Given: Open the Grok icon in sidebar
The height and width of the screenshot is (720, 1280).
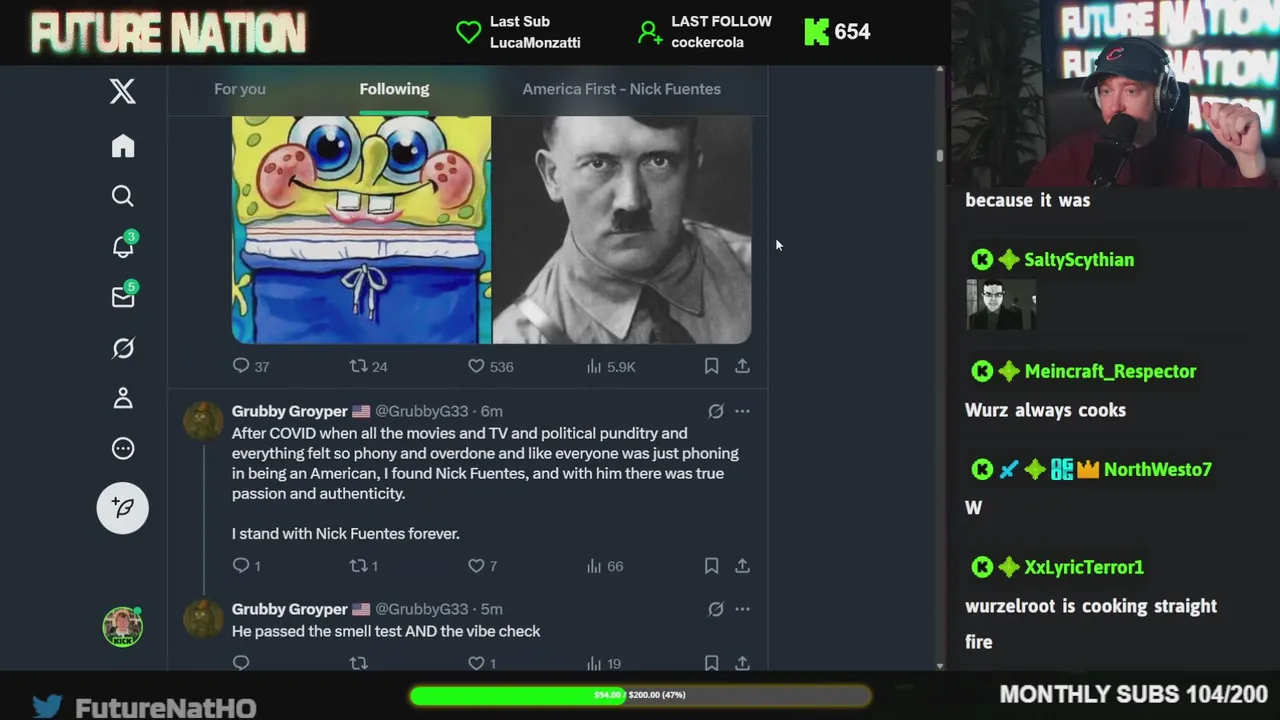Looking at the screenshot, I should tap(122, 348).
